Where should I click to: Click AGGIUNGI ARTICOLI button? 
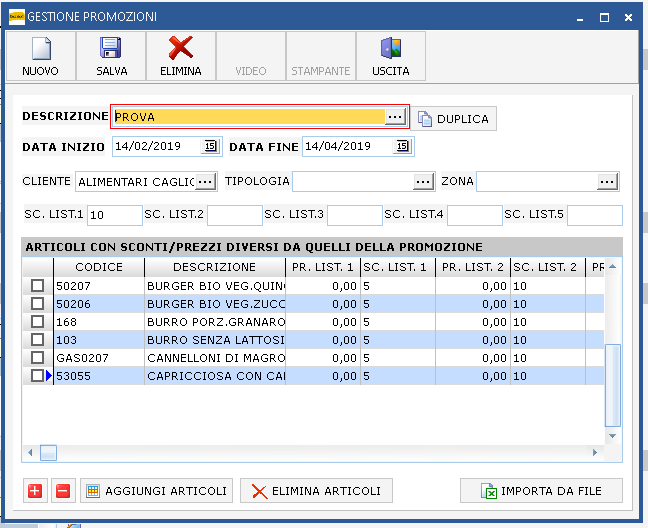coord(157,491)
